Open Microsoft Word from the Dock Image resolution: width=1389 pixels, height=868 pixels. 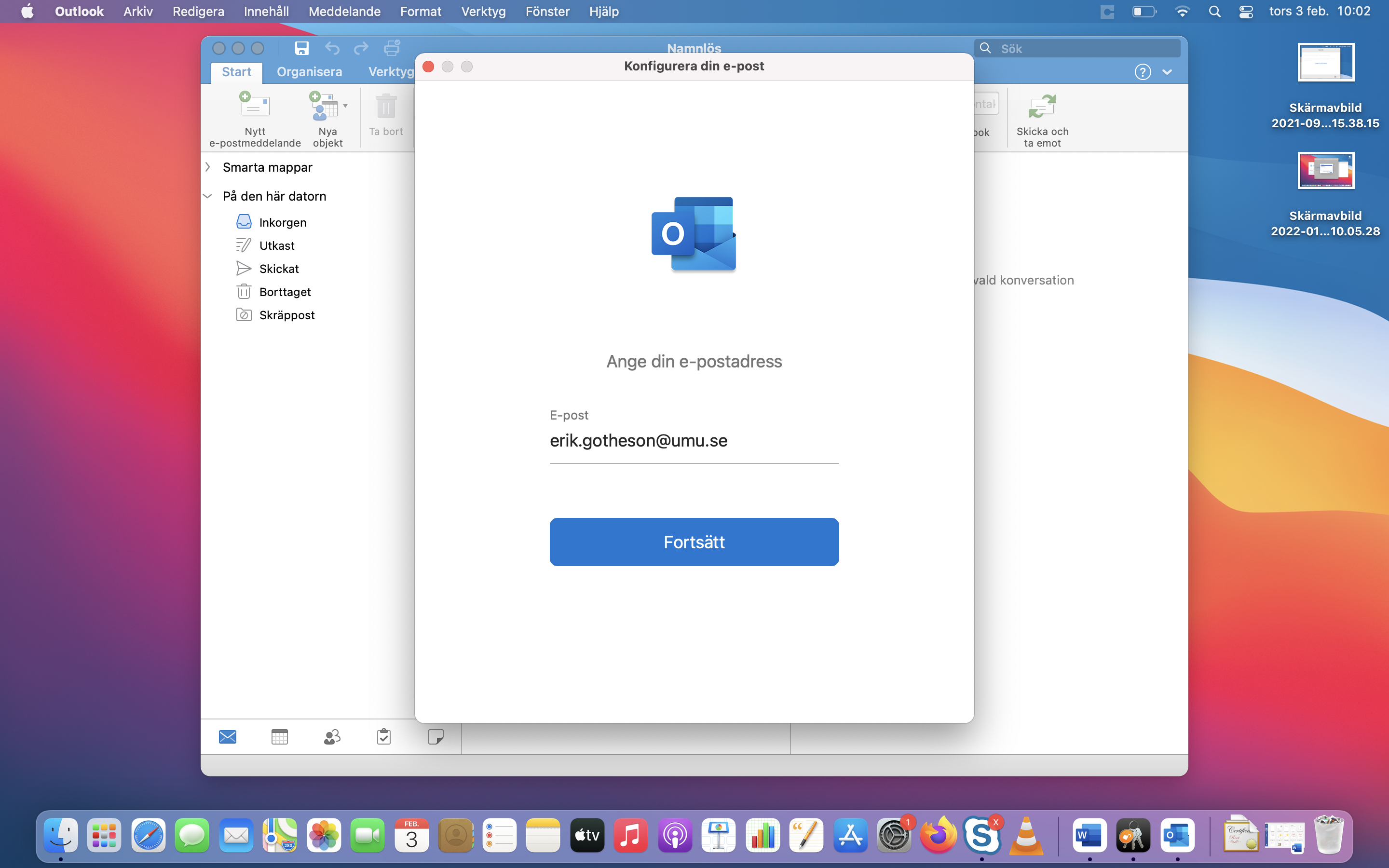tap(1089, 835)
